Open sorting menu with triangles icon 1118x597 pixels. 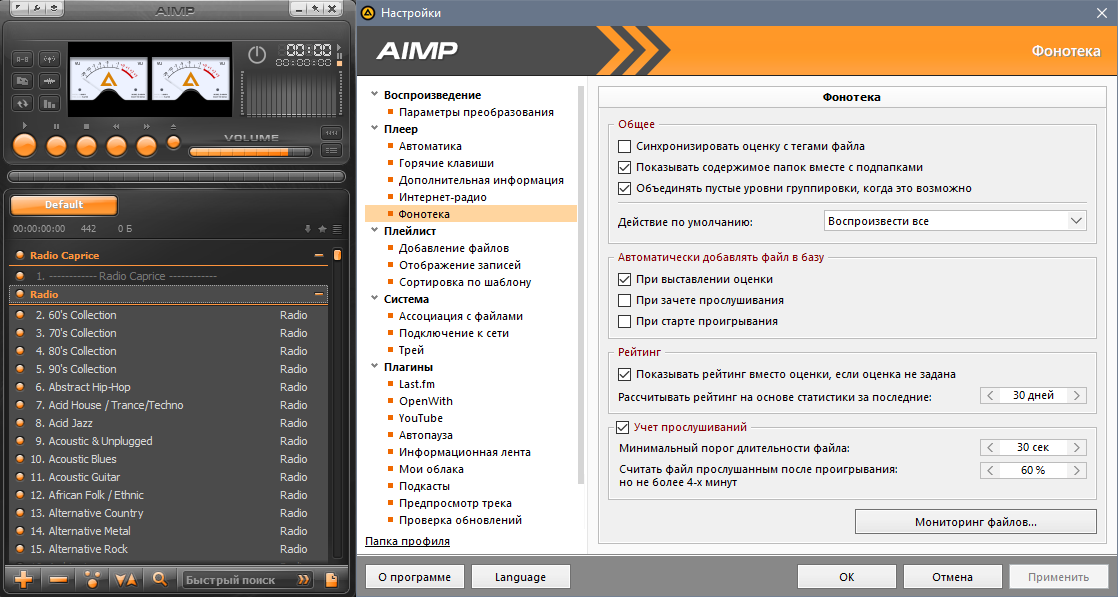coord(126,579)
